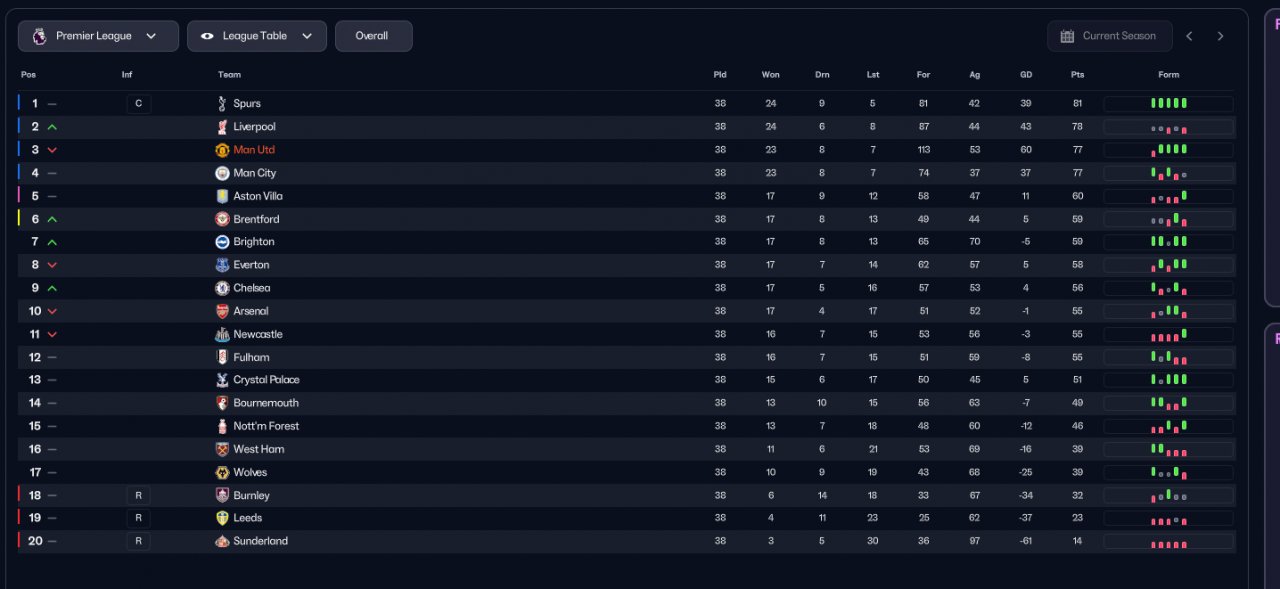Sort table by Pts column header
The height and width of the screenshot is (589, 1280).
pyautogui.click(x=1077, y=75)
